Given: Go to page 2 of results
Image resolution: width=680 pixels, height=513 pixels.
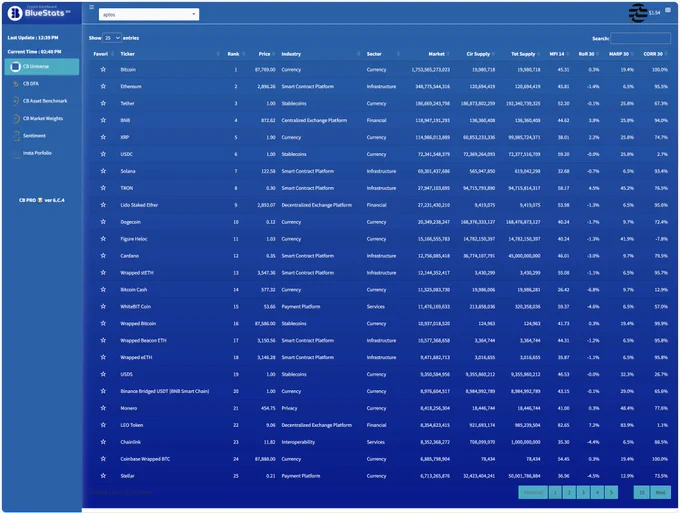Looking at the screenshot, I should [x=569, y=492].
